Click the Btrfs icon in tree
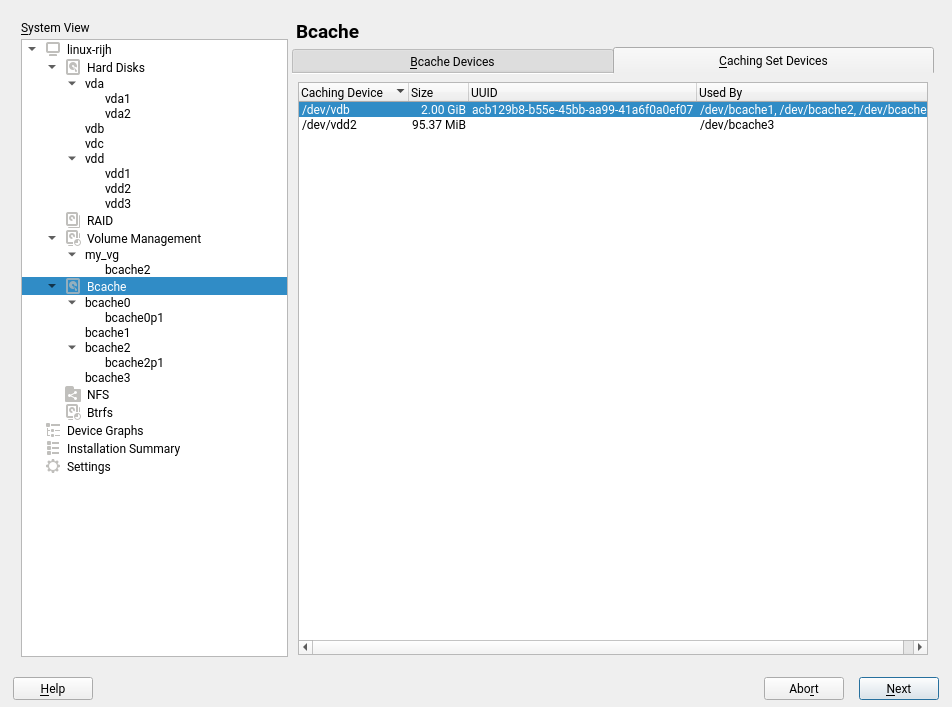952x707 pixels. (x=73, y=413)
